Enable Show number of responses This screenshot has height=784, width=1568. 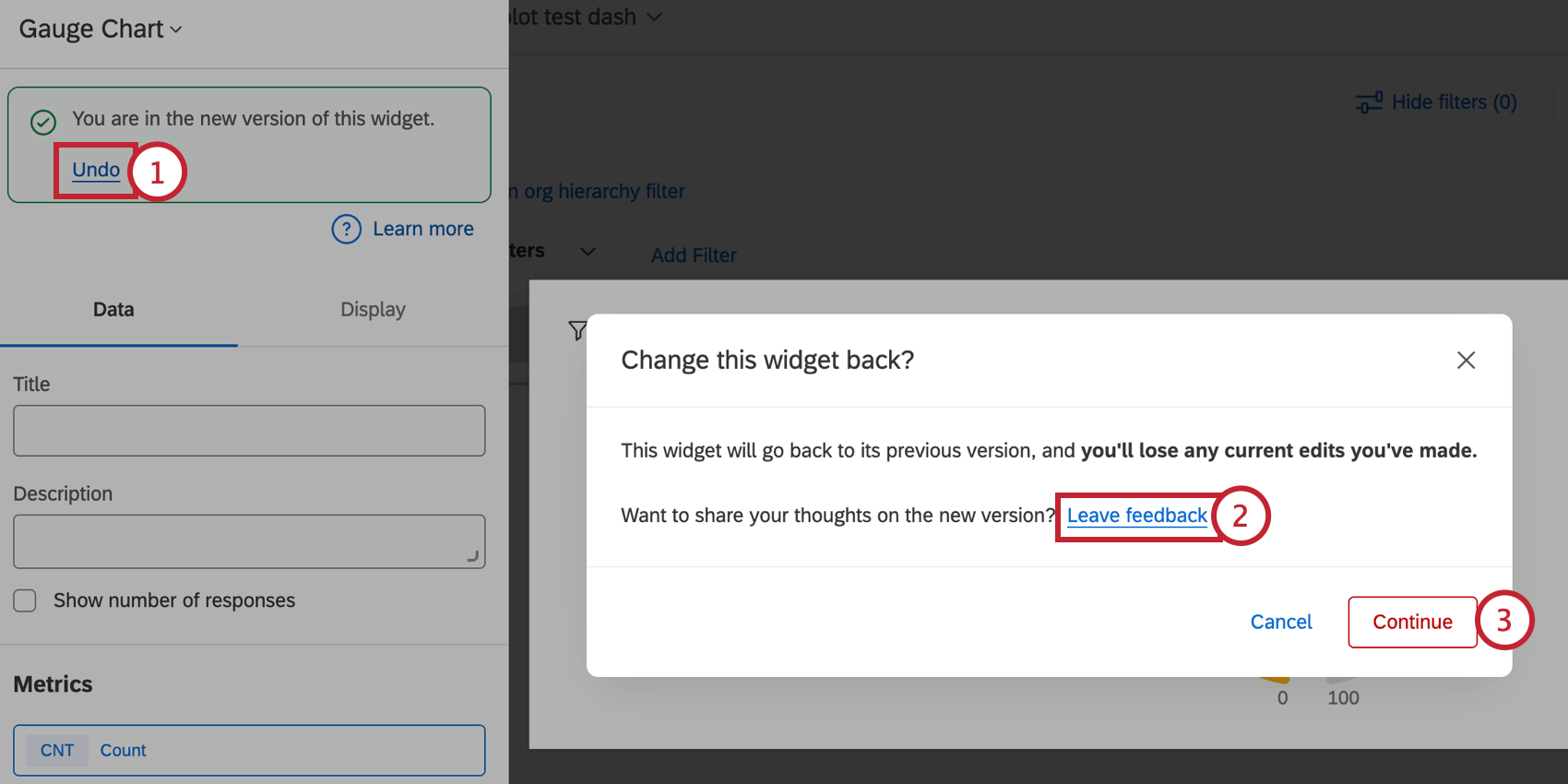pyautogui.click(x=25, y=600)
